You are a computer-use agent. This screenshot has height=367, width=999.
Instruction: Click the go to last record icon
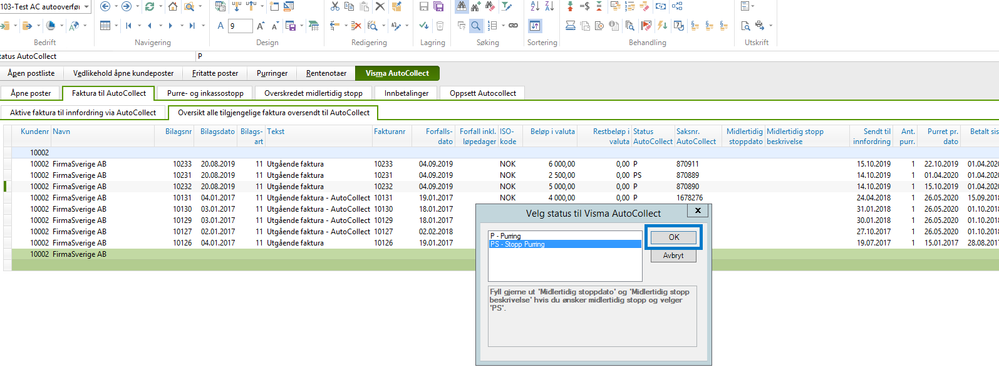click(192, 26)
